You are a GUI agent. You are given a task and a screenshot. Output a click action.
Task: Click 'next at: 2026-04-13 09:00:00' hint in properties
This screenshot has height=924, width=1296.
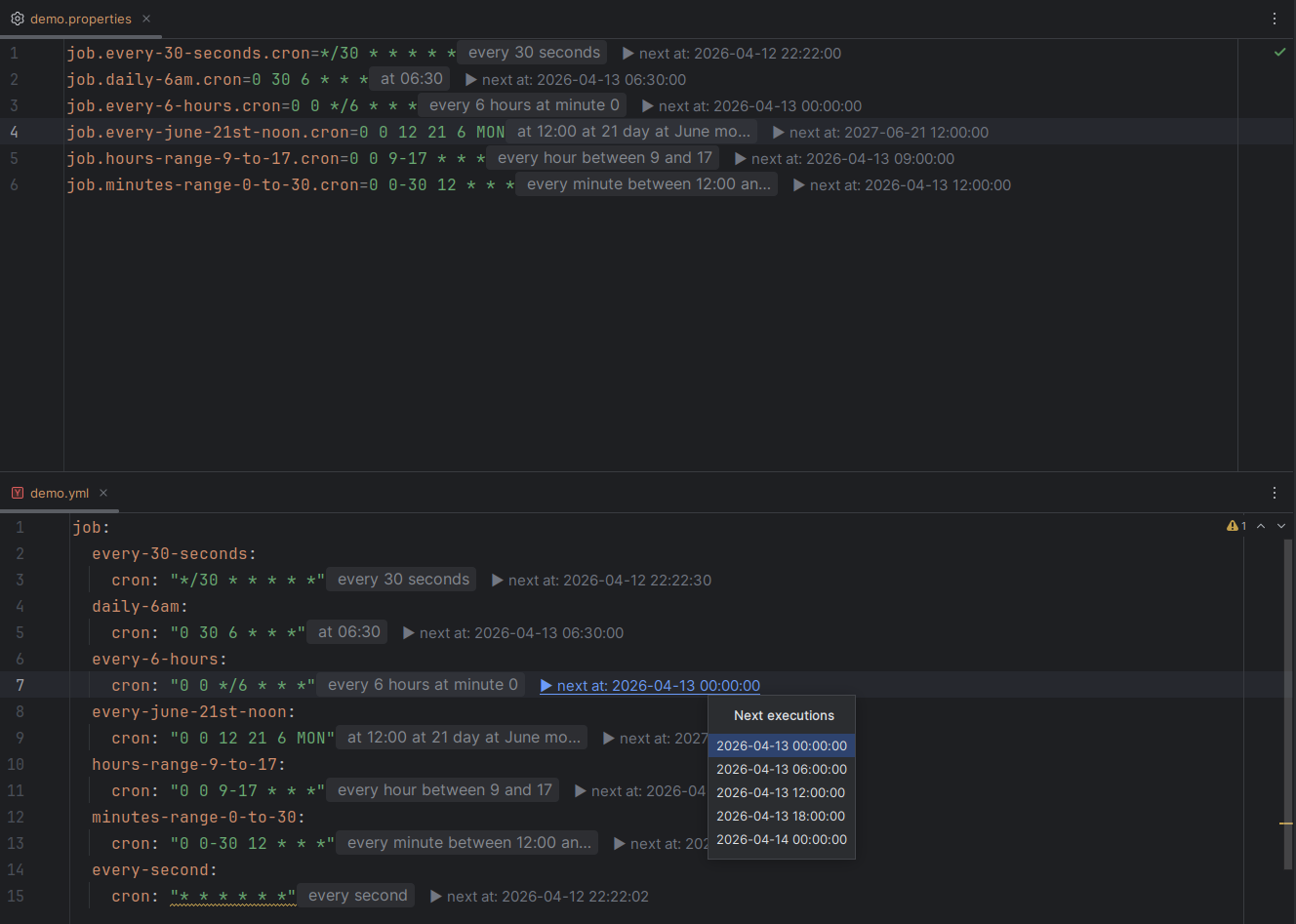tap(844, 159)
